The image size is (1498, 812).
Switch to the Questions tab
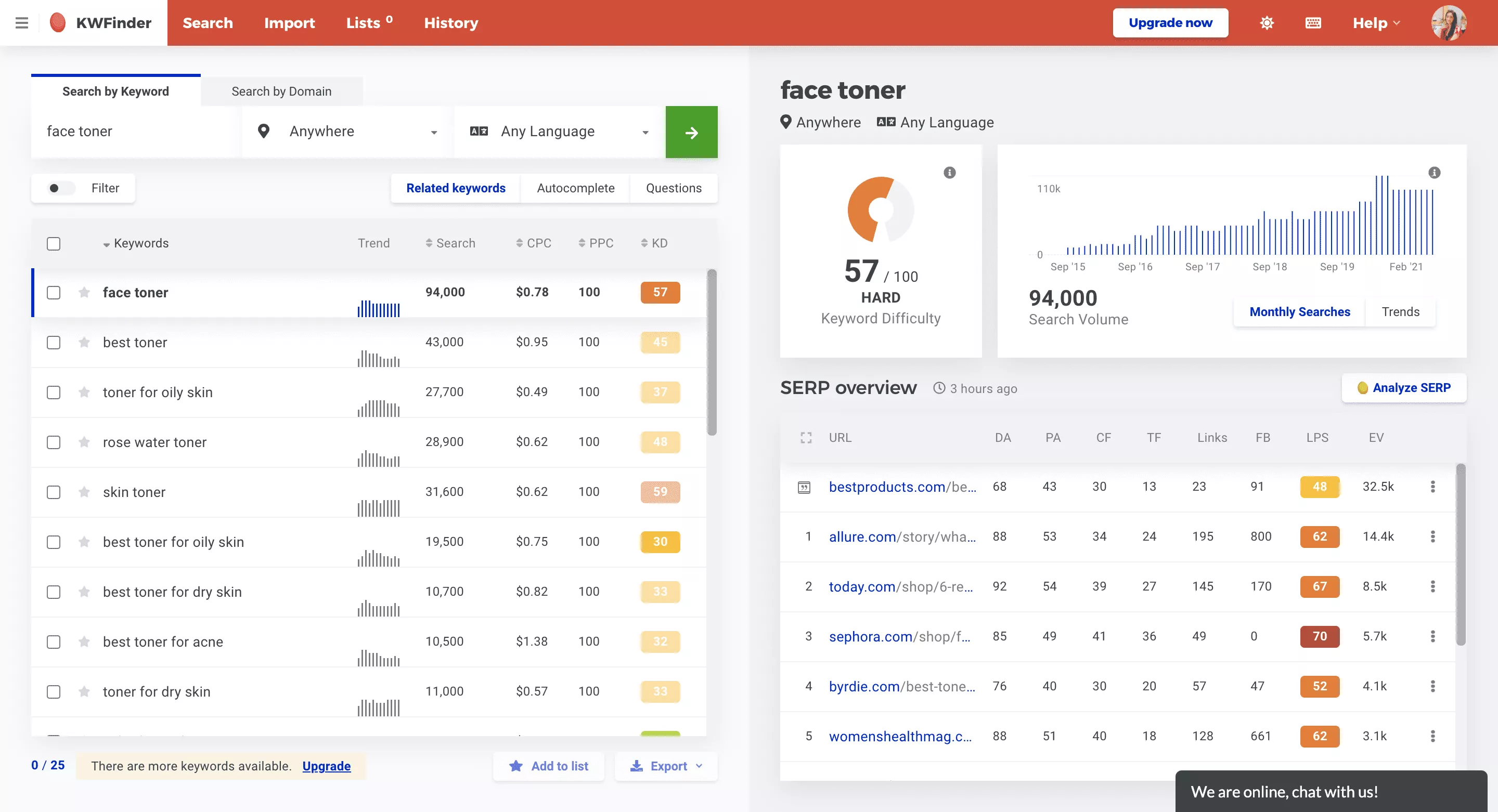pyautogui.click(x=673, y=187)
